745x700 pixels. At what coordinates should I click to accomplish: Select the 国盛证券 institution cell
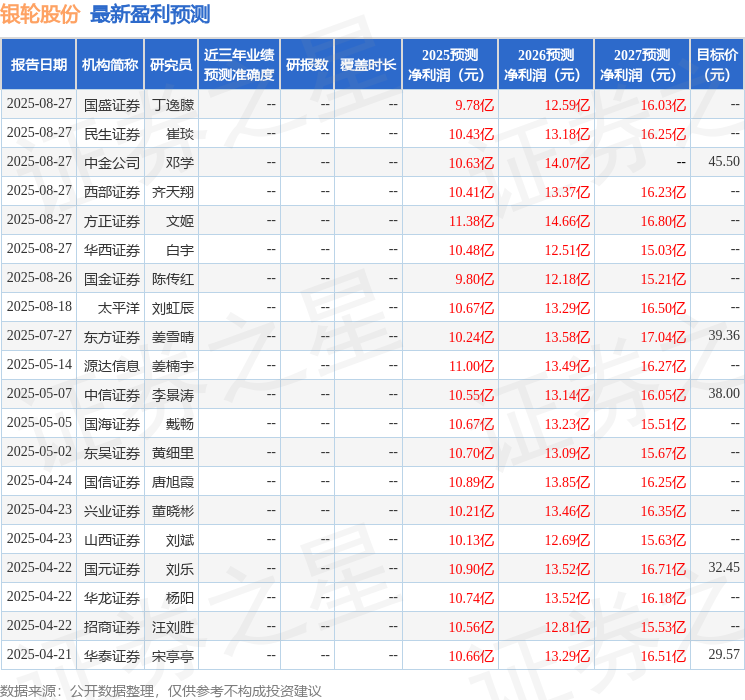pyautogui.click(x=112, y=105)
